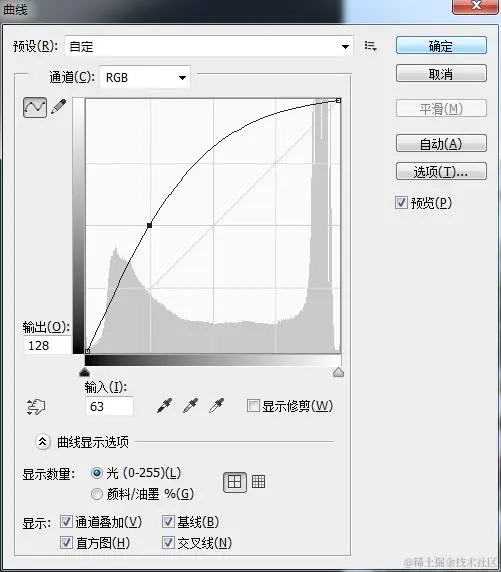The width and height of the screenshot is (501, 572).
Task: Select the top-right curve endpoint
Action: click(338, 100)
